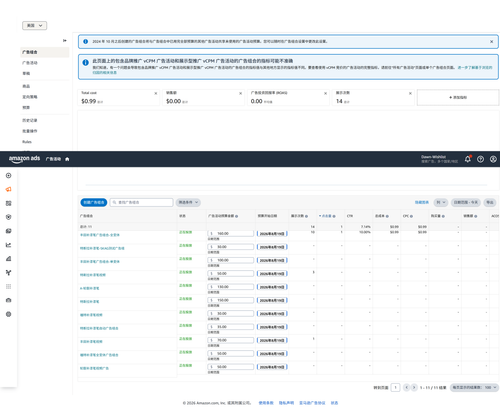Click the info icon in the vCPM notice banner
Screen dimensions: 500x411
point(86,62)
